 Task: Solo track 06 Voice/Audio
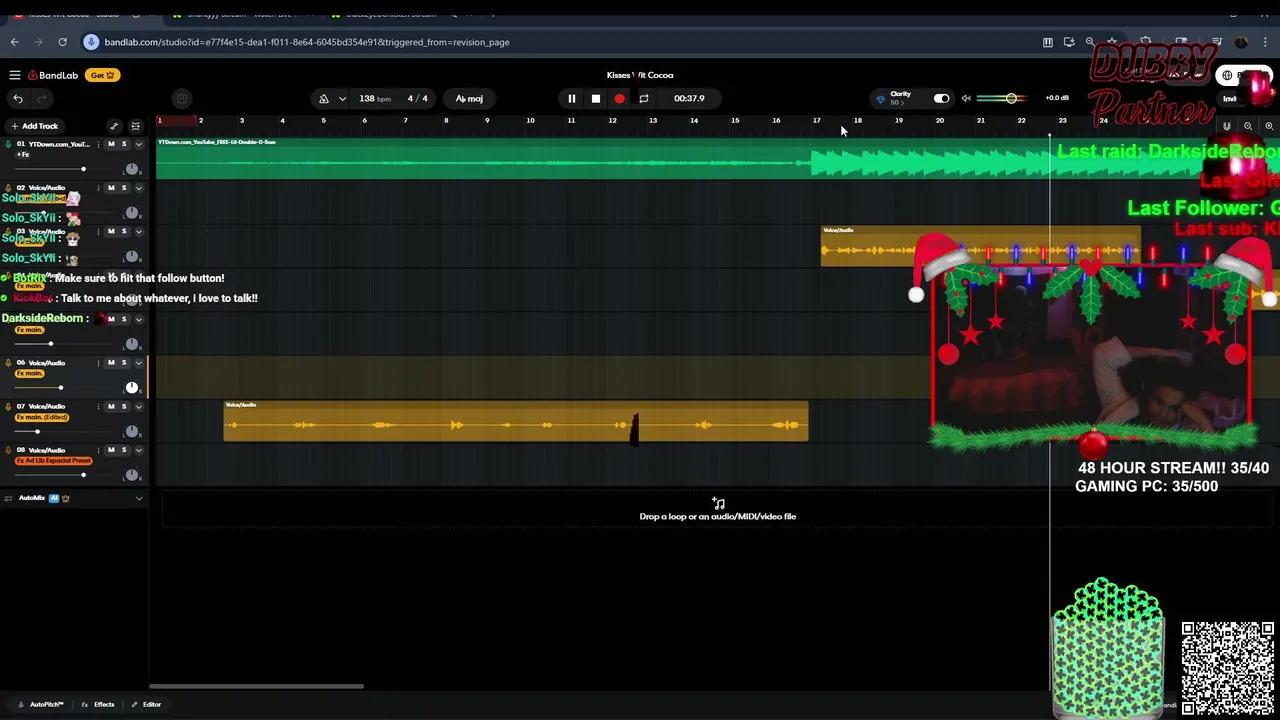(x=124, y=363)
